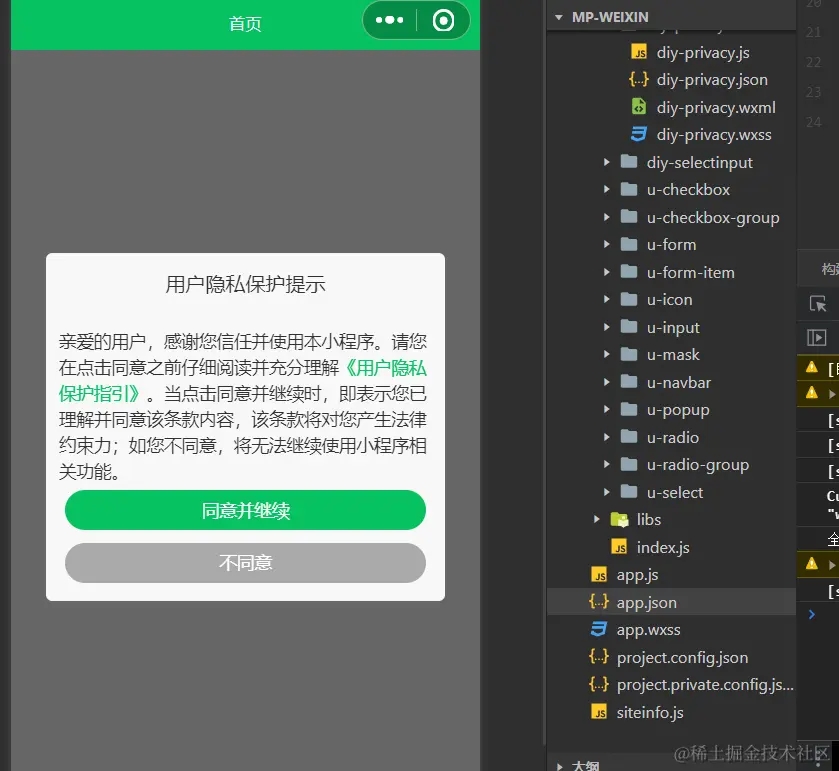This screenshot has height=771, width=839.
Task: Click the 首页 navigation bar title
Action: [x=245, y=24]
